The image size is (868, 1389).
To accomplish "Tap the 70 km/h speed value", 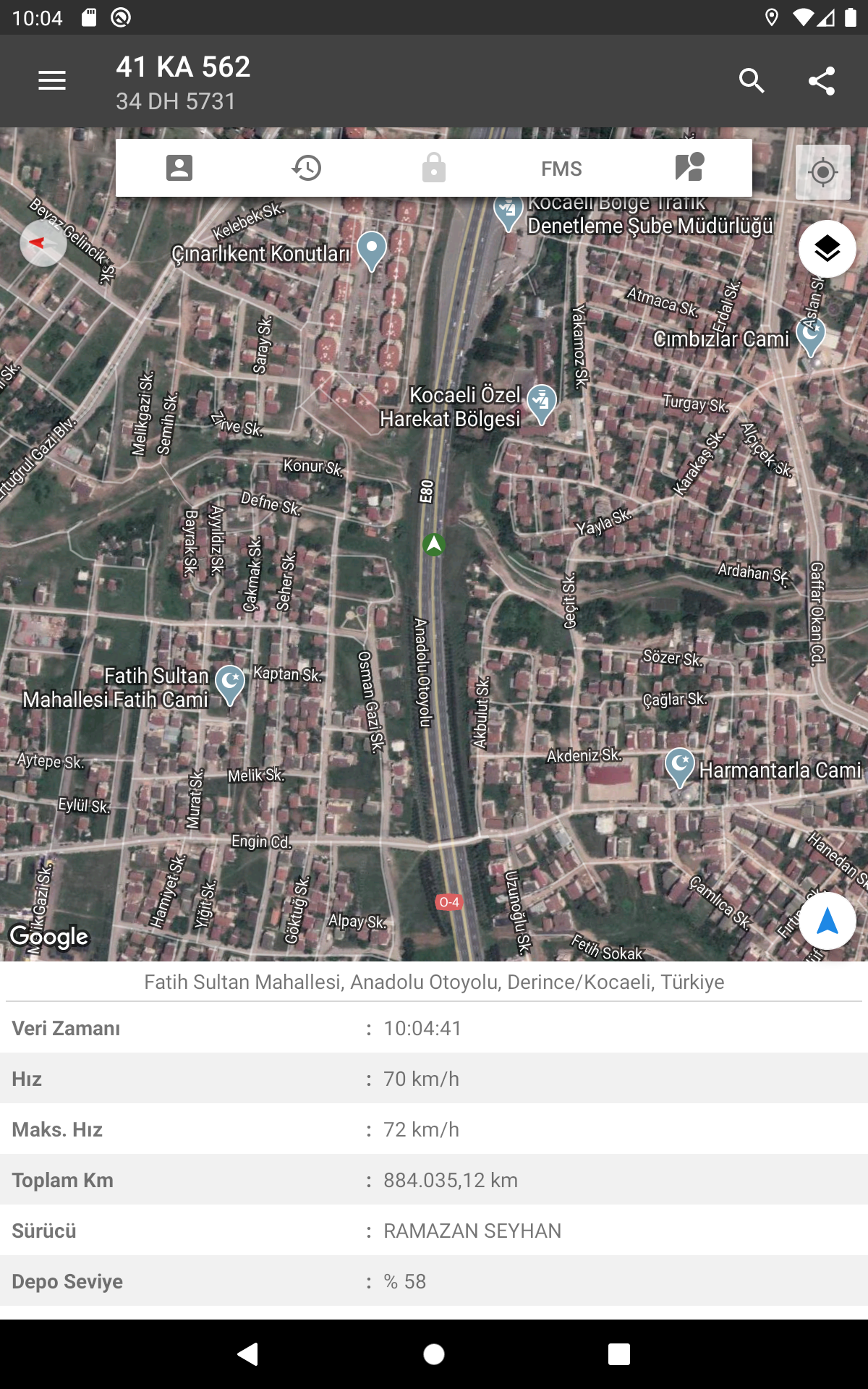I will 421,1079.
